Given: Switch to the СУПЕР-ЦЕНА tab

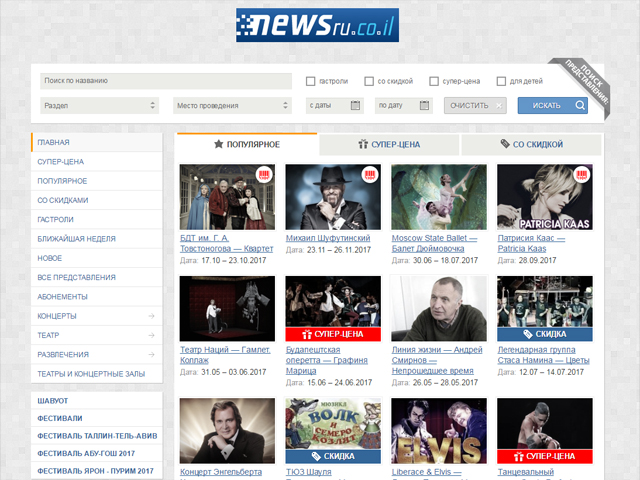Looking at the screenshot, I should coord(389,144).
